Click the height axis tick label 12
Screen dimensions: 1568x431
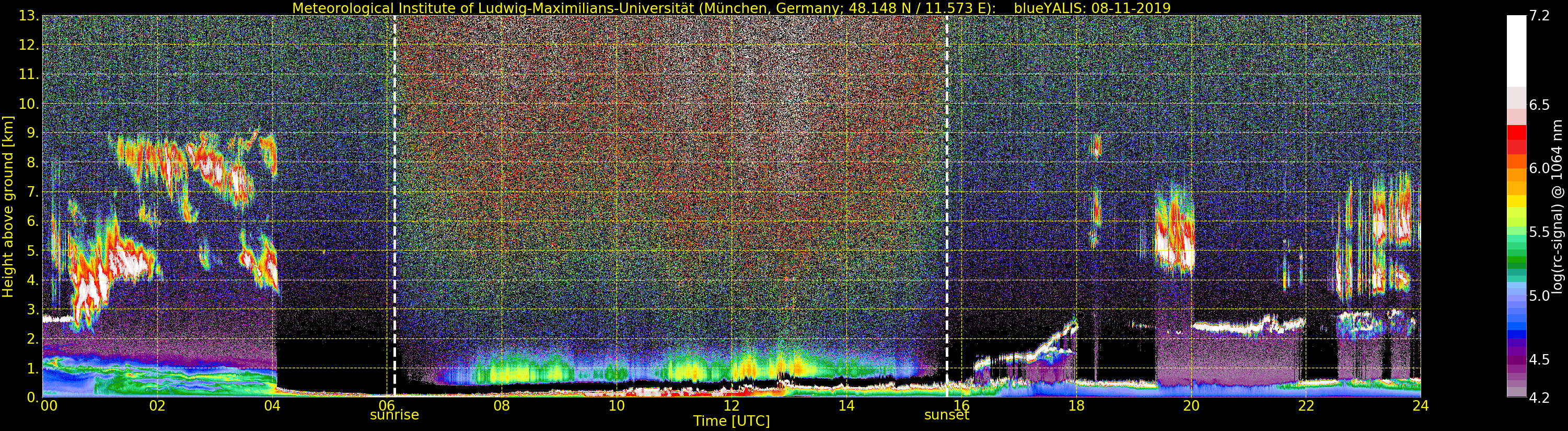29,45
